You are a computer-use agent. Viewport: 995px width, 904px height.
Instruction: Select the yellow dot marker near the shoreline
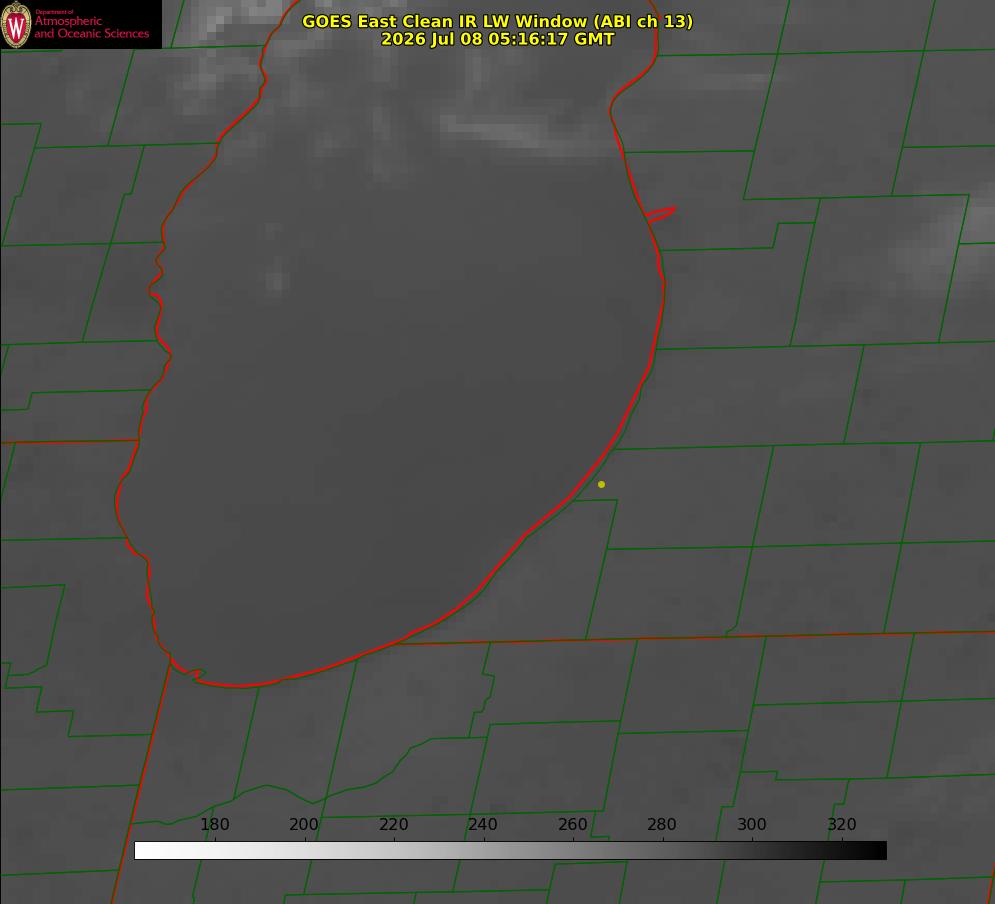coord(601,484)
